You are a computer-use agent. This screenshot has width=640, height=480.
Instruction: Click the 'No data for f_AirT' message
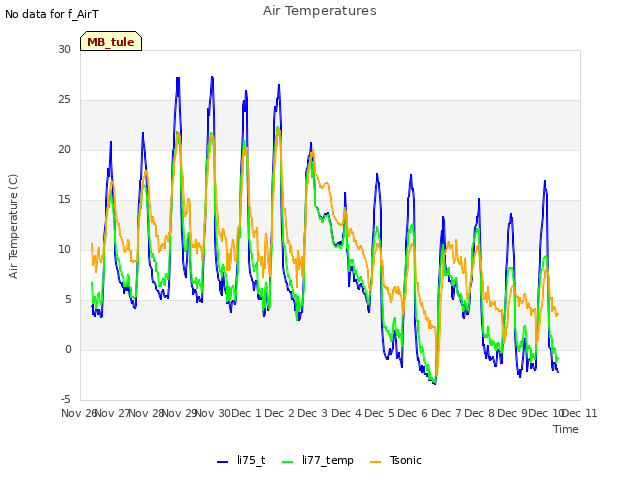pos(52,14)
